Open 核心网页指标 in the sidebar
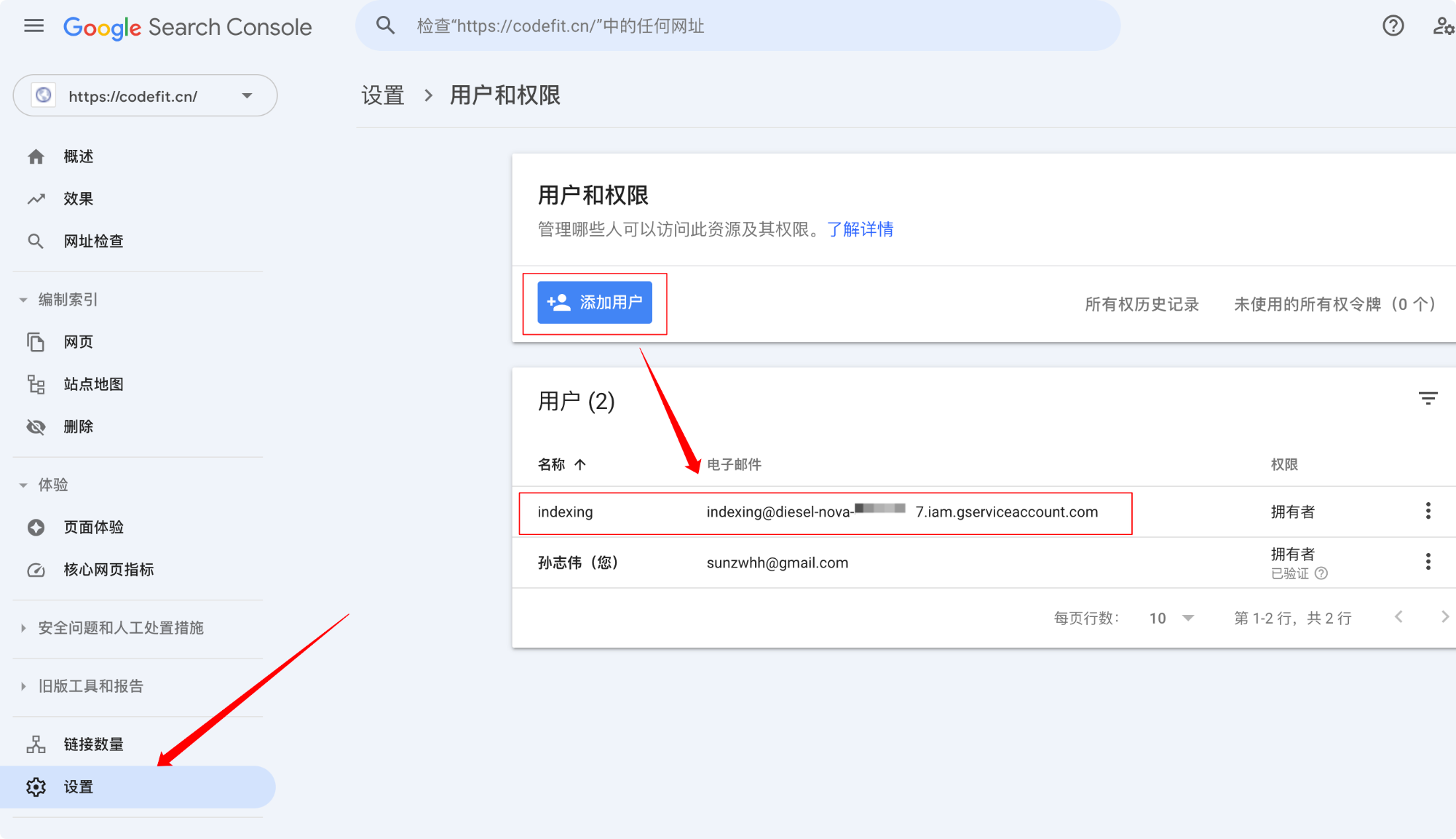The height and width of the screenshot is (839, 1456). pos(138,570)
